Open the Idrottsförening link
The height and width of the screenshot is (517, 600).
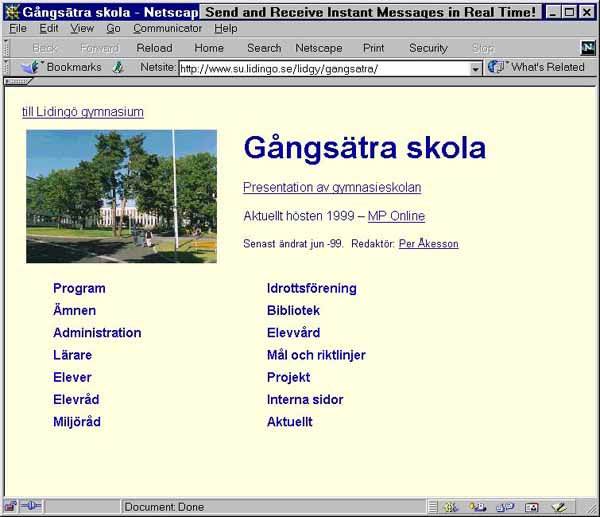click(x=311, y=289)
